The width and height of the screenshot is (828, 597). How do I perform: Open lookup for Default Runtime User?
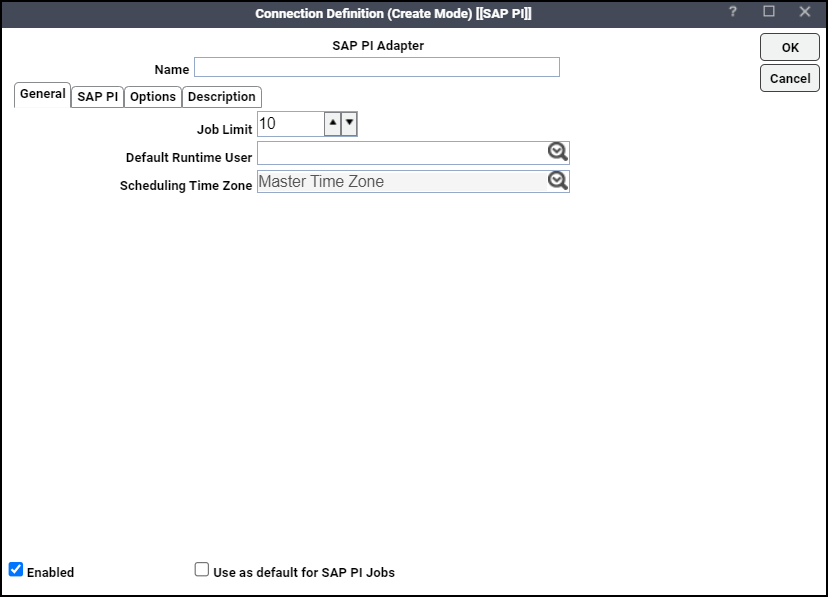point(557,152)
